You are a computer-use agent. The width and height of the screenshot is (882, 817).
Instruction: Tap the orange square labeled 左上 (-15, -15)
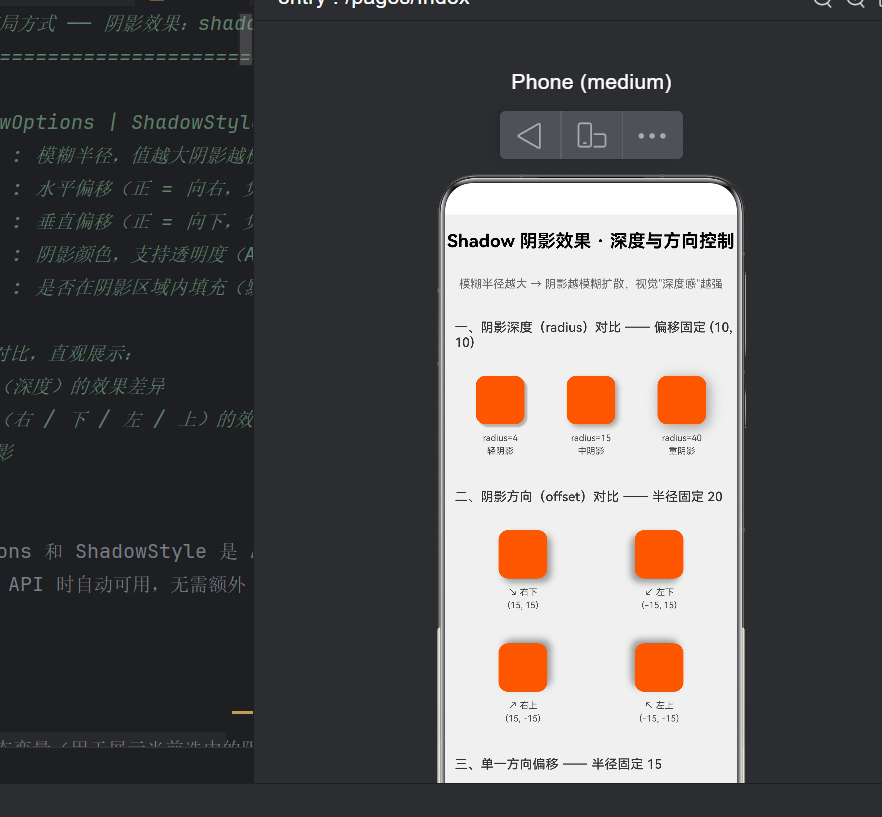click(x=659, y=667)
